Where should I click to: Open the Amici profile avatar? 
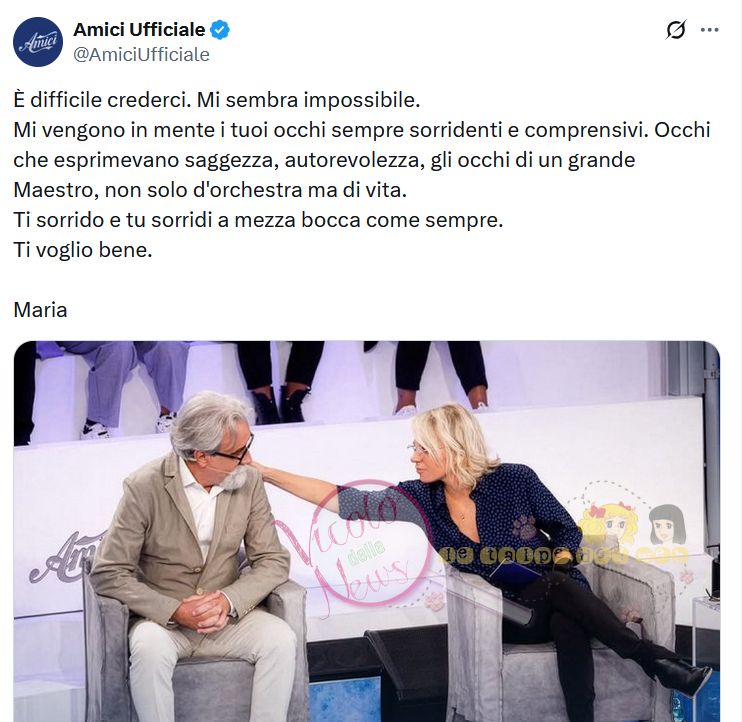coord(38,42)
